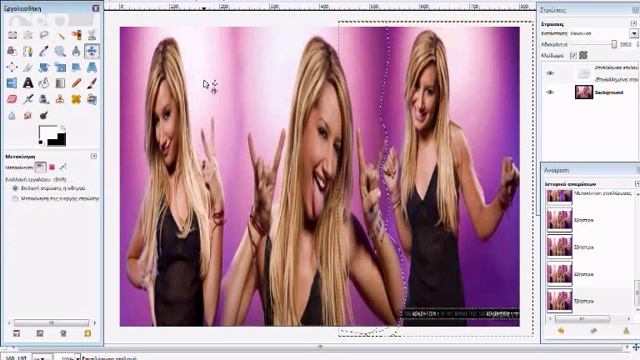Image resolution: width=640 pixels, height=360 pixels.
Task: Select the Rectangle Select tool
Action: (x=12, y=36)
